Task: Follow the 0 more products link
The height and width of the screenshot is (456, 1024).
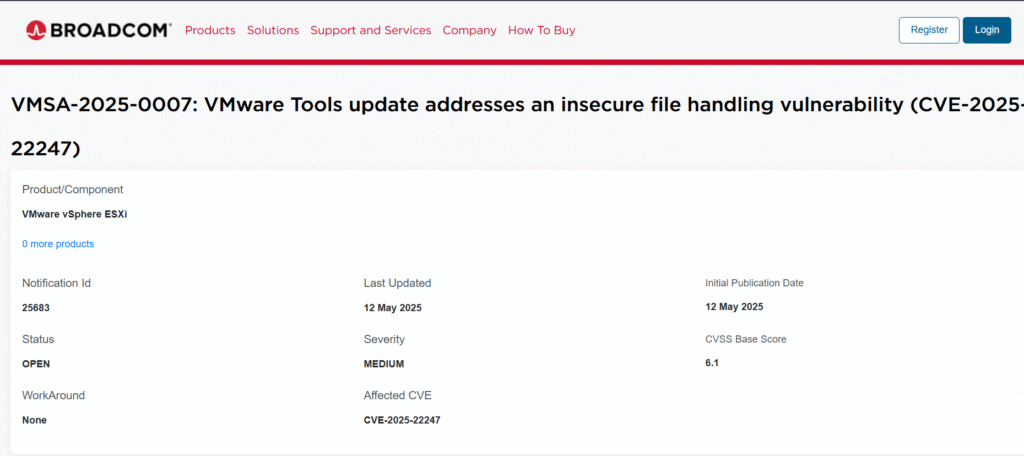Action: (x=58, y=244)
